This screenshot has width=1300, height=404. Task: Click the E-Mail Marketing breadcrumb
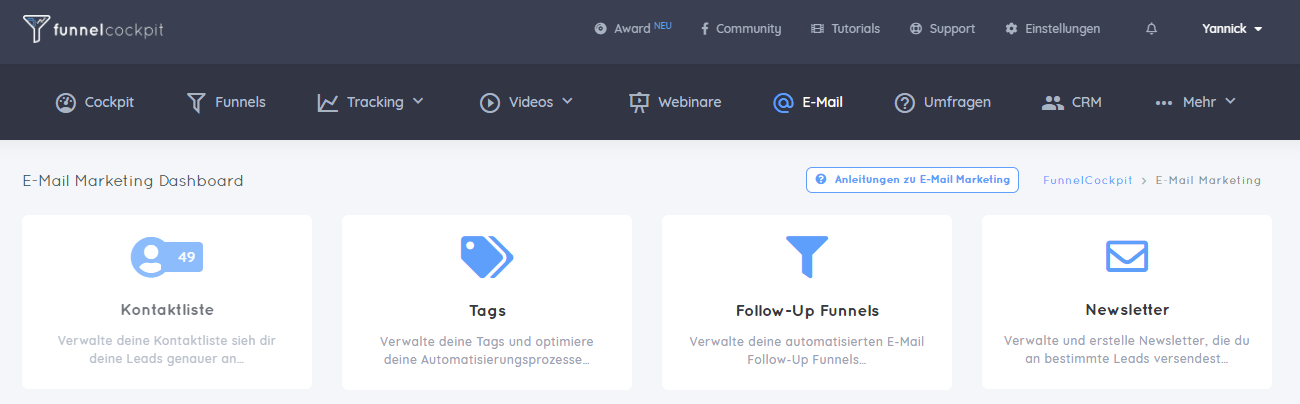click(x=1208, y=181)
